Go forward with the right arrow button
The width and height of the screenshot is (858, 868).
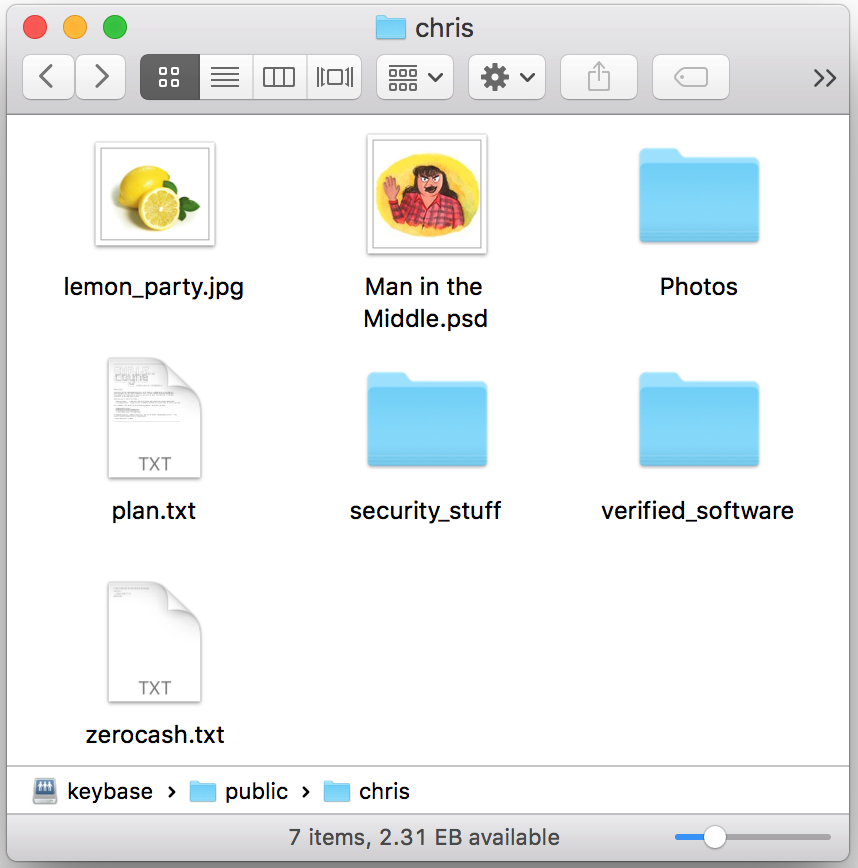pyautogui.click(x=100, y=77)
